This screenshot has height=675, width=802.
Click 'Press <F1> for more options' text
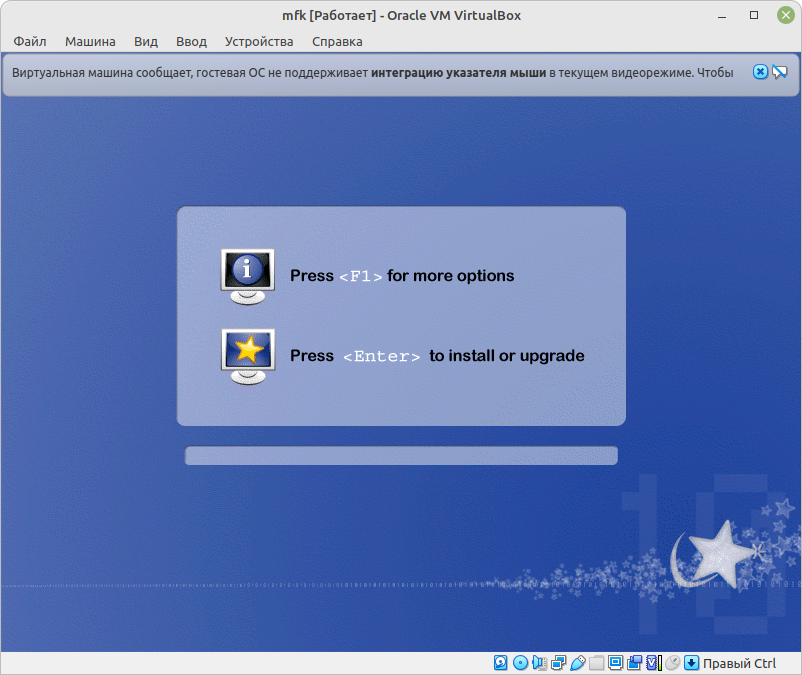point(402,276)
